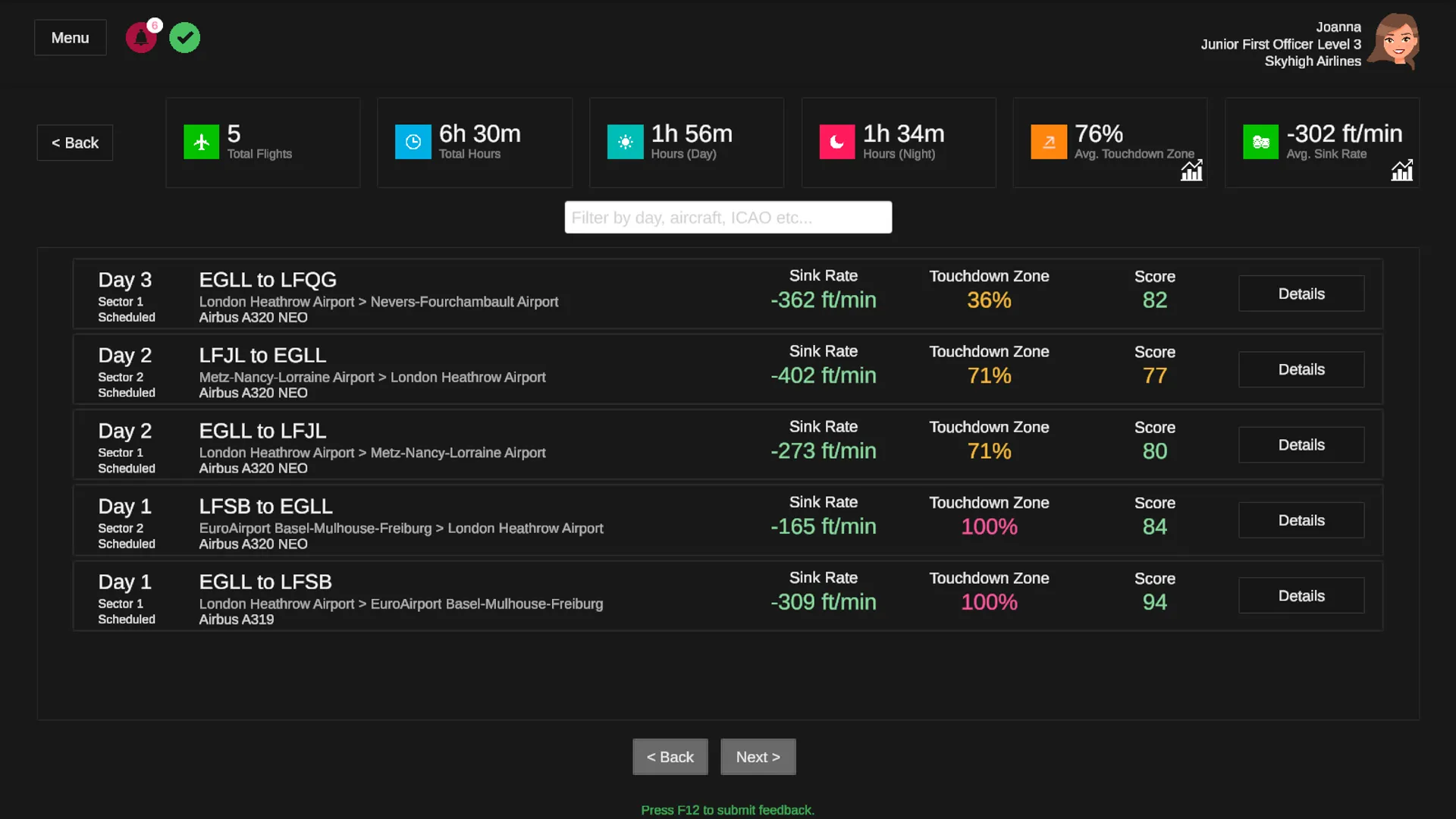Open chart icon under Avg. Sink Rate
The width and height of the screenshot is (1456, 819).
click(1401, 171)
